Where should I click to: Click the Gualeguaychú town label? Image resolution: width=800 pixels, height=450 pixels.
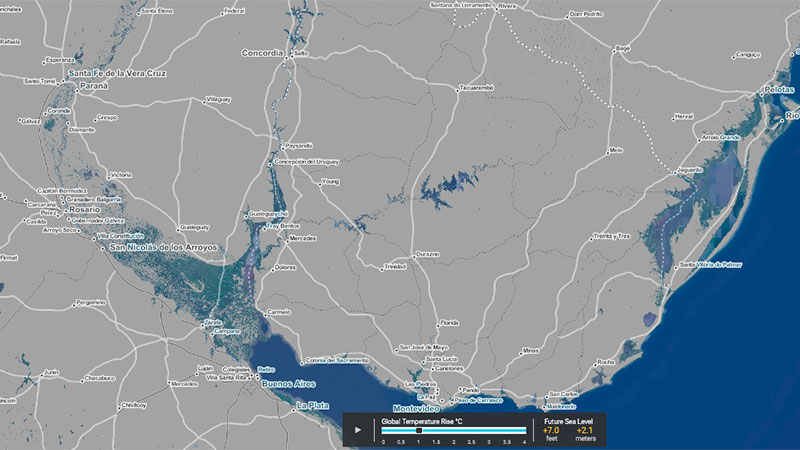pos(268,214)
